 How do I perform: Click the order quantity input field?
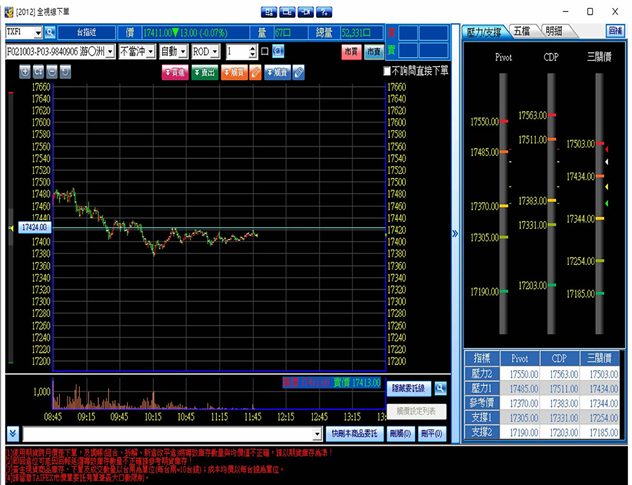[x=236, y=51]
